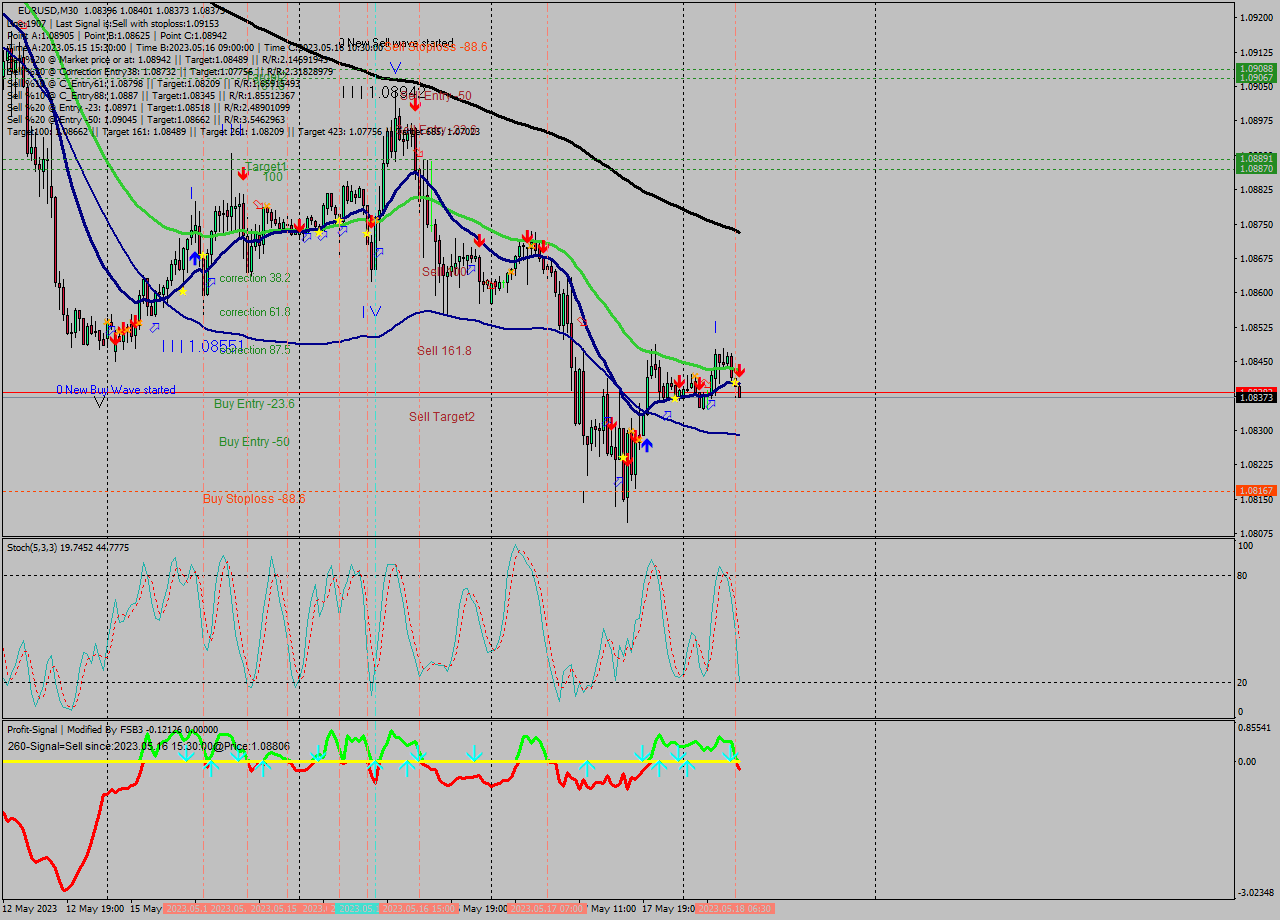Select the red down arrow beside Target1 label

tap(243, 173)
